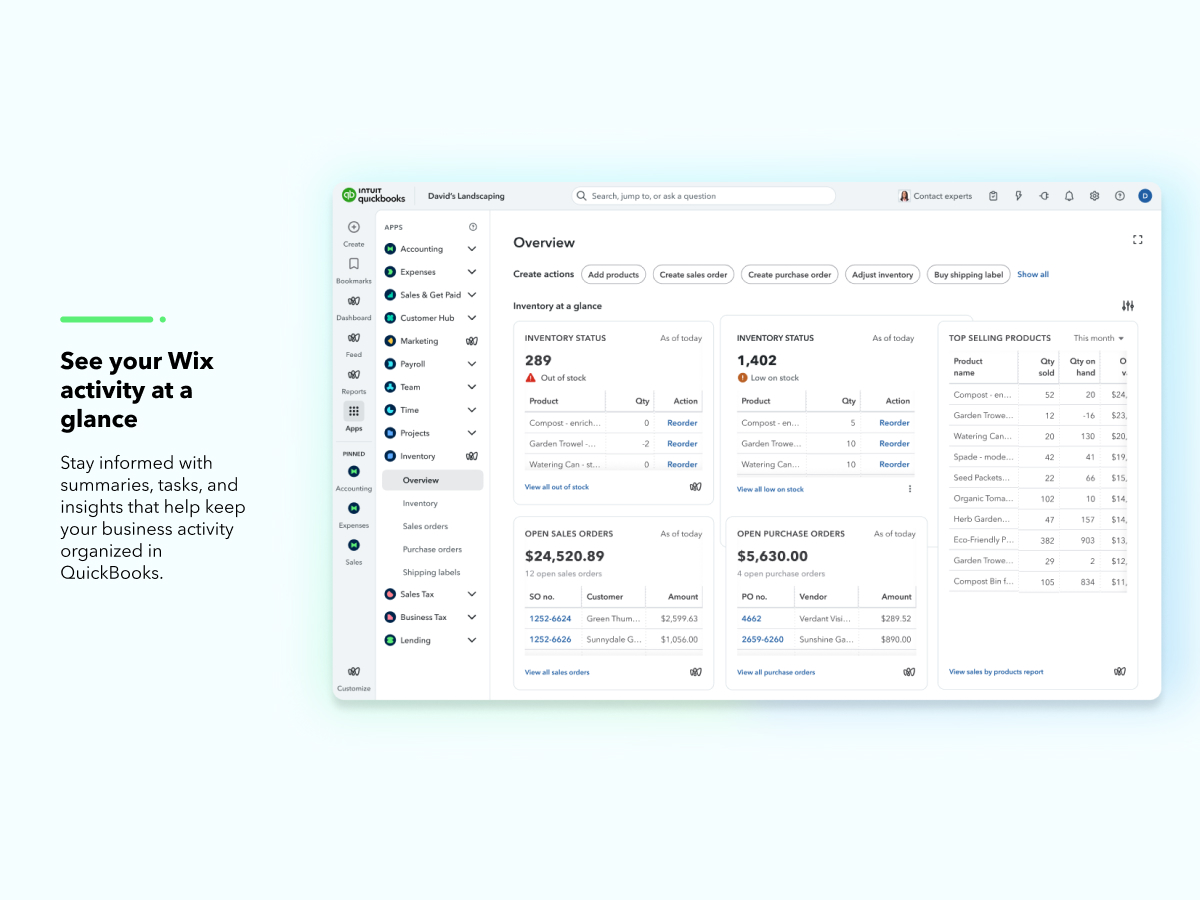Expand the Sales Tax chevron

tap(472, 594)
